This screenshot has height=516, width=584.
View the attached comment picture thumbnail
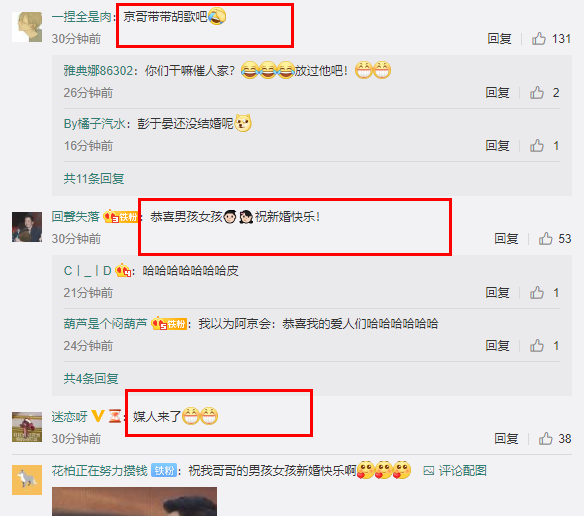134,501
